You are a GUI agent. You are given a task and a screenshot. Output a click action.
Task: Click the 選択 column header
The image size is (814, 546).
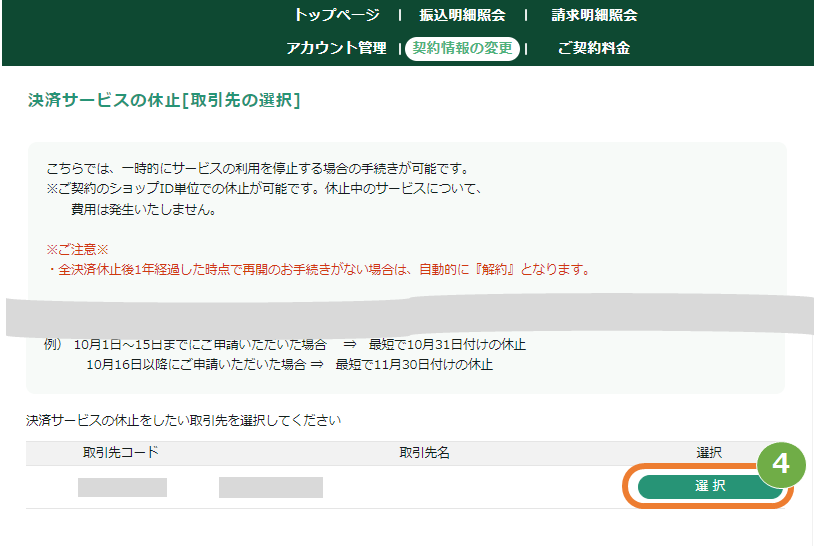pyautogui.click(x=709, y=453)
